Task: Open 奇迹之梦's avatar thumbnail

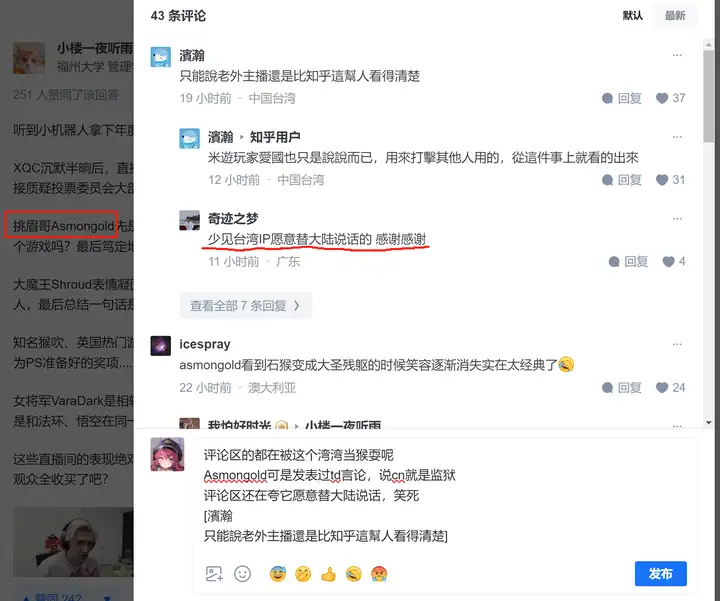Action: (x=189, y=220)
